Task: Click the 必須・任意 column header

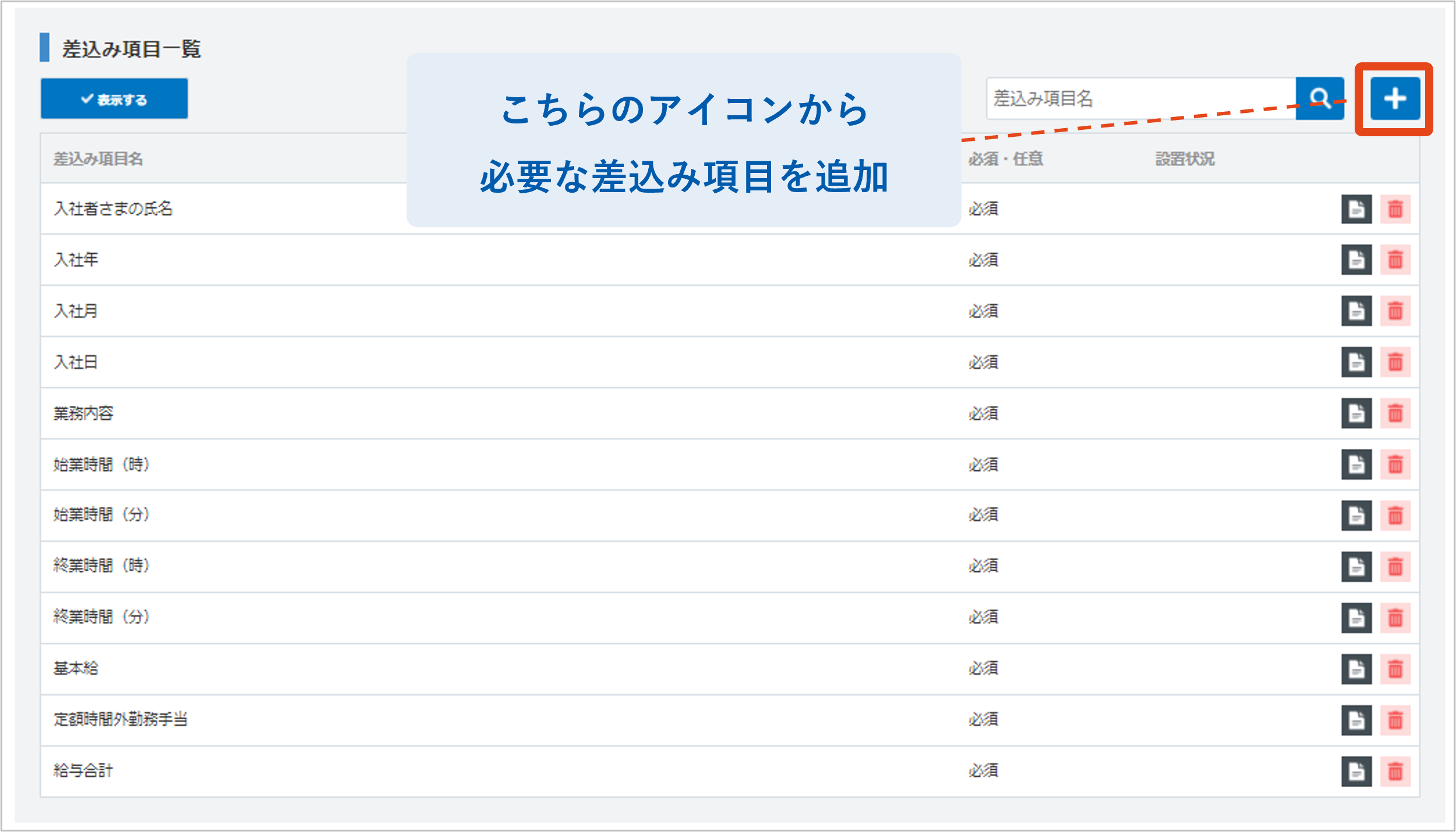Action: click(1005, 159)
